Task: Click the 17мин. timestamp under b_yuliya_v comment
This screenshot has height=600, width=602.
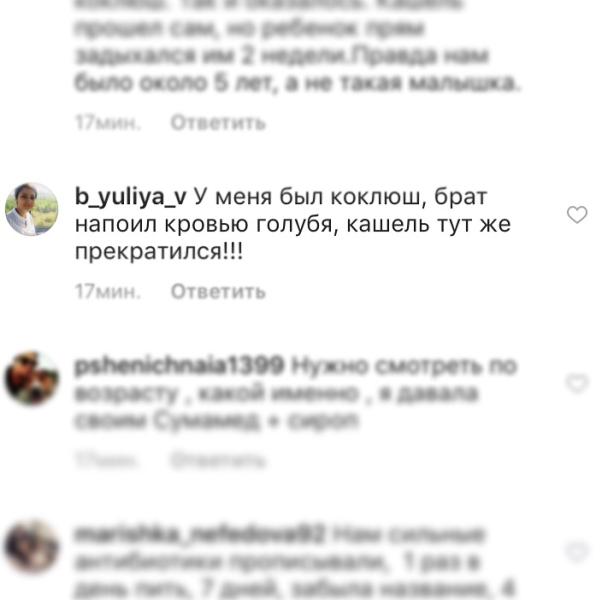Action: pyautogui.click(x=108, y=291)
